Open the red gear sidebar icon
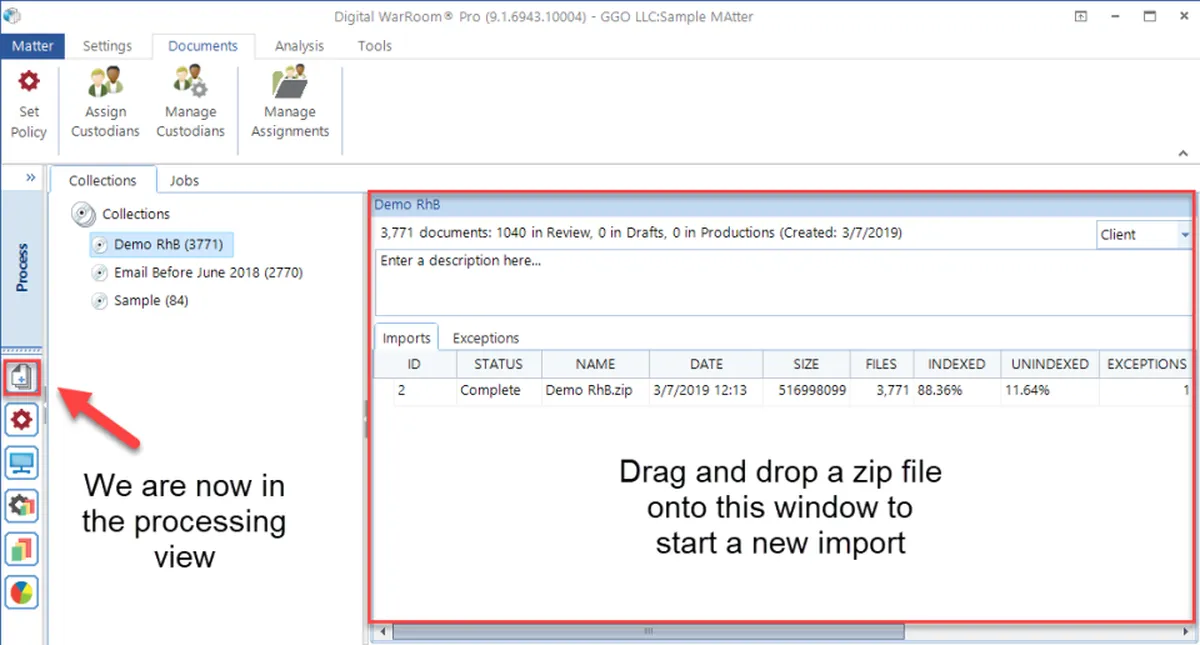 pyautogui.click(x=22, y=421)
